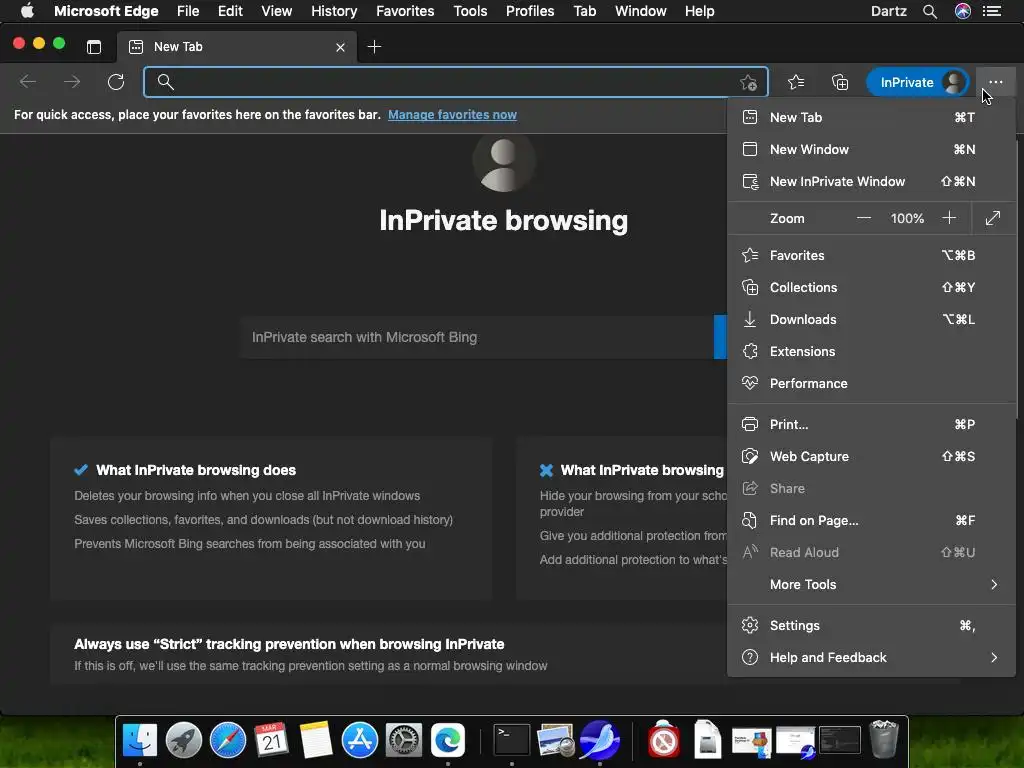Choose Print... in the menu
Screen dimensions: 1024x768
point(871,424)
